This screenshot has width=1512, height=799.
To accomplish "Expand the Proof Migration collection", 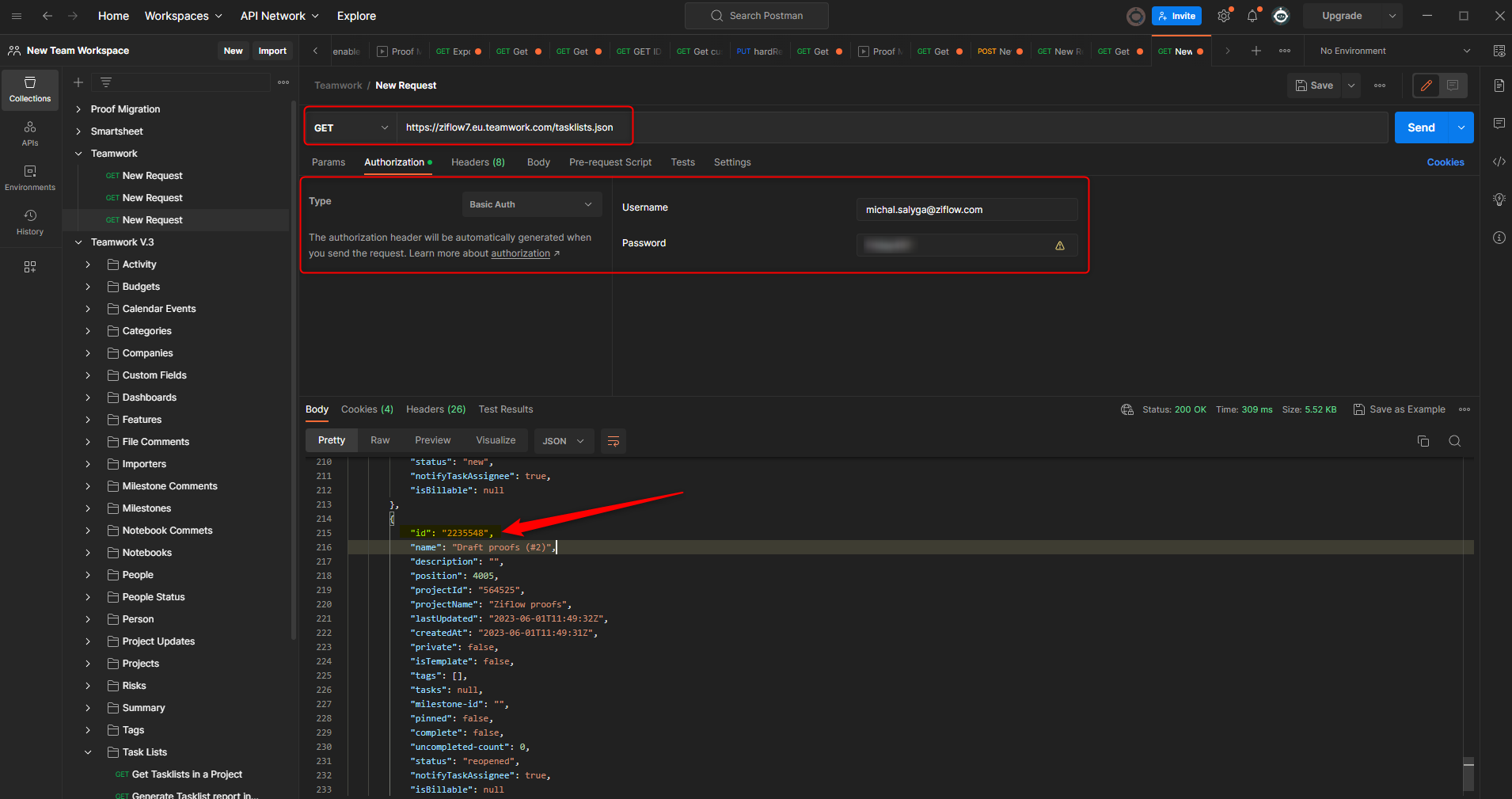I will (x=78, y=109).
